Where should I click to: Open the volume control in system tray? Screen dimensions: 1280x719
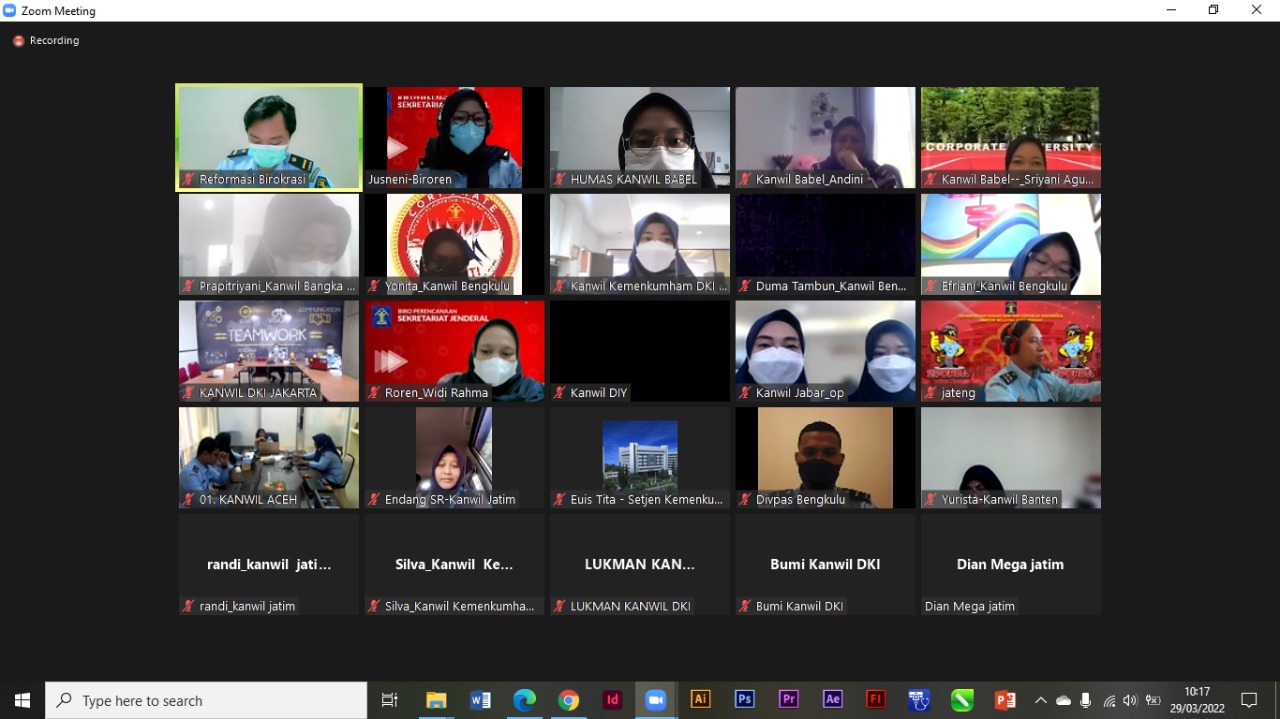point(1130,700)
